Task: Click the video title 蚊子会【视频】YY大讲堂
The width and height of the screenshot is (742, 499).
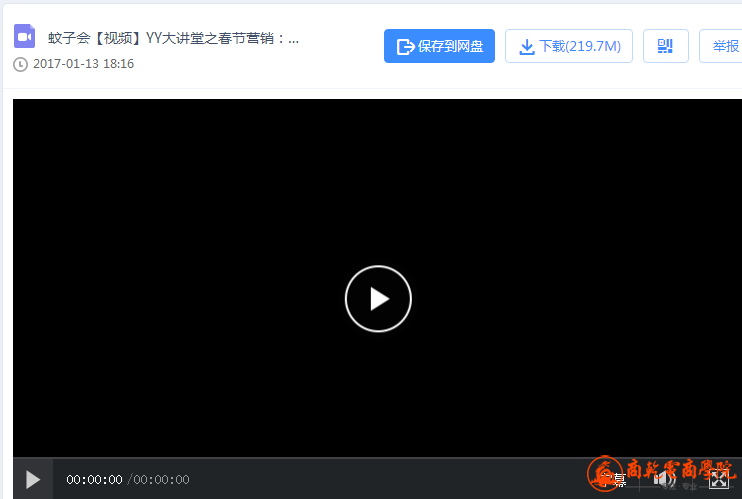Action: coord(173,38)
